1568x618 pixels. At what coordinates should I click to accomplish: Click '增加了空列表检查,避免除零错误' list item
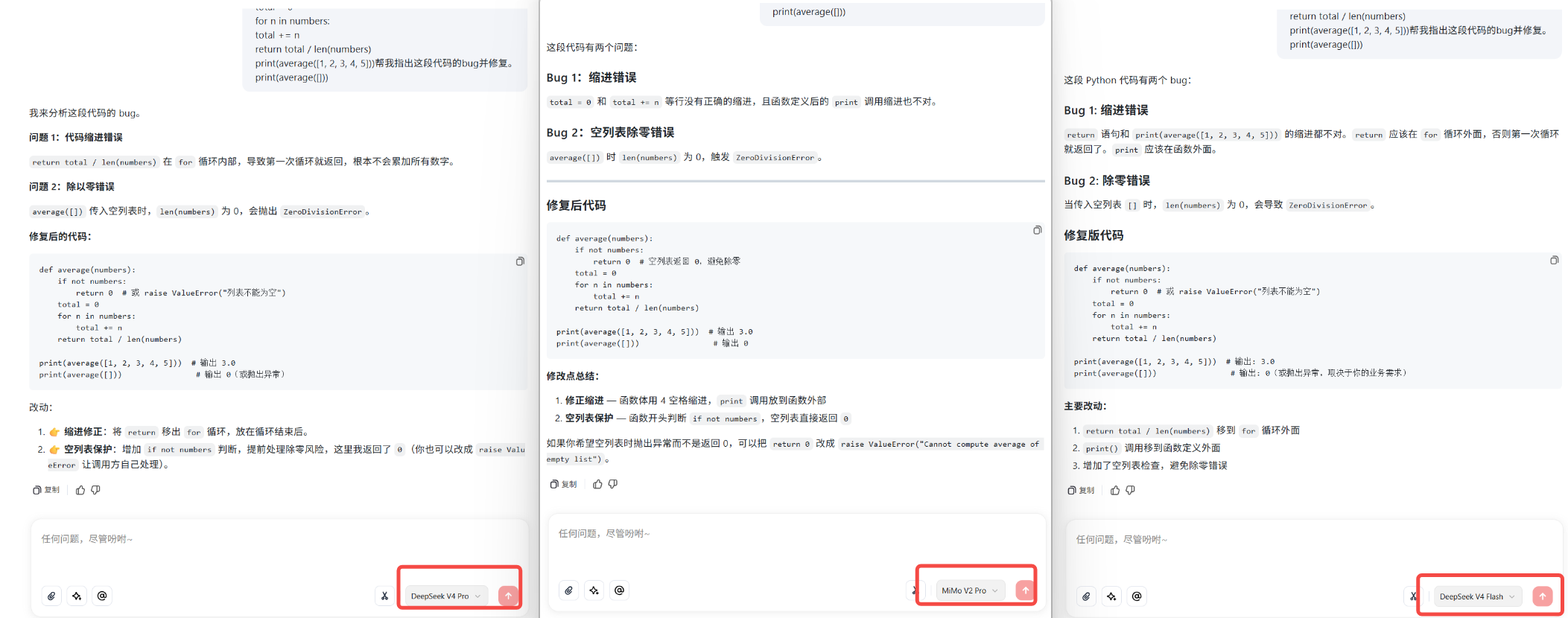click(x=1155, y=465)
